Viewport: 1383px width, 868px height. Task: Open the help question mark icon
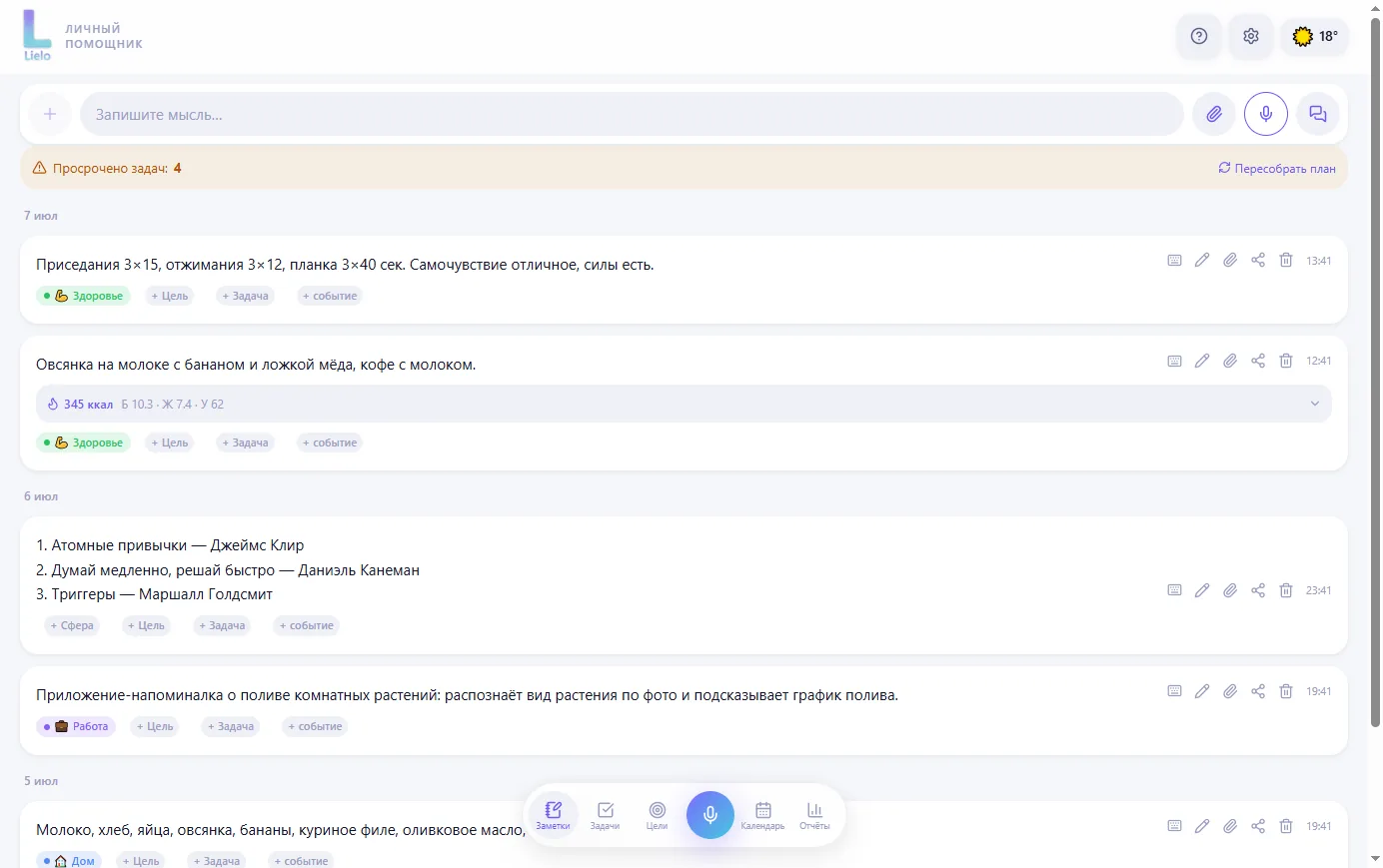point(1199,37)
